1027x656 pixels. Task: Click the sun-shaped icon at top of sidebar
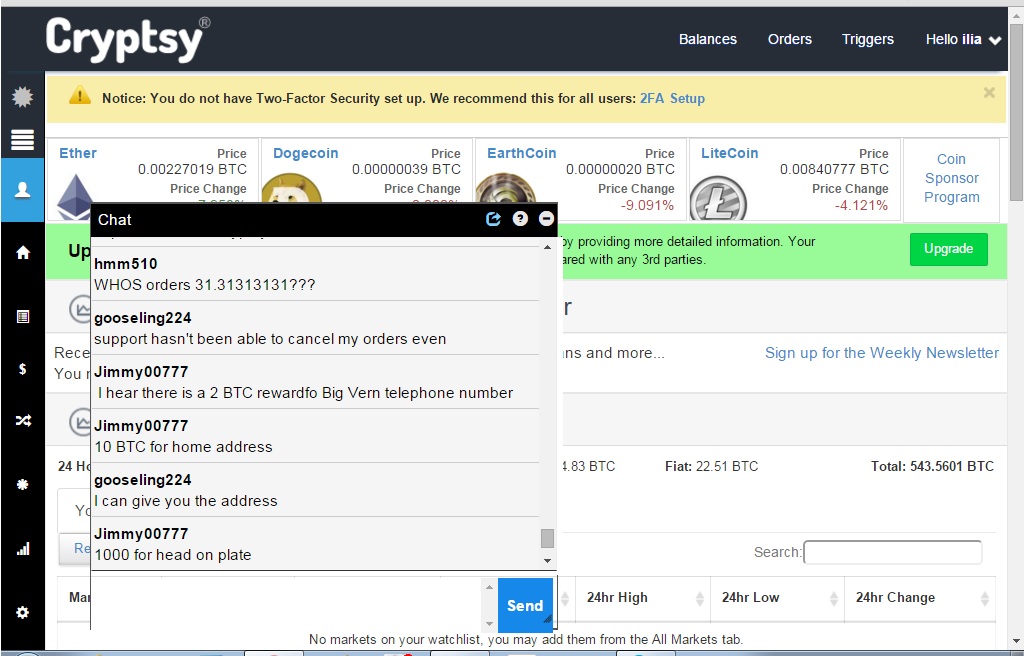(22, 97)
